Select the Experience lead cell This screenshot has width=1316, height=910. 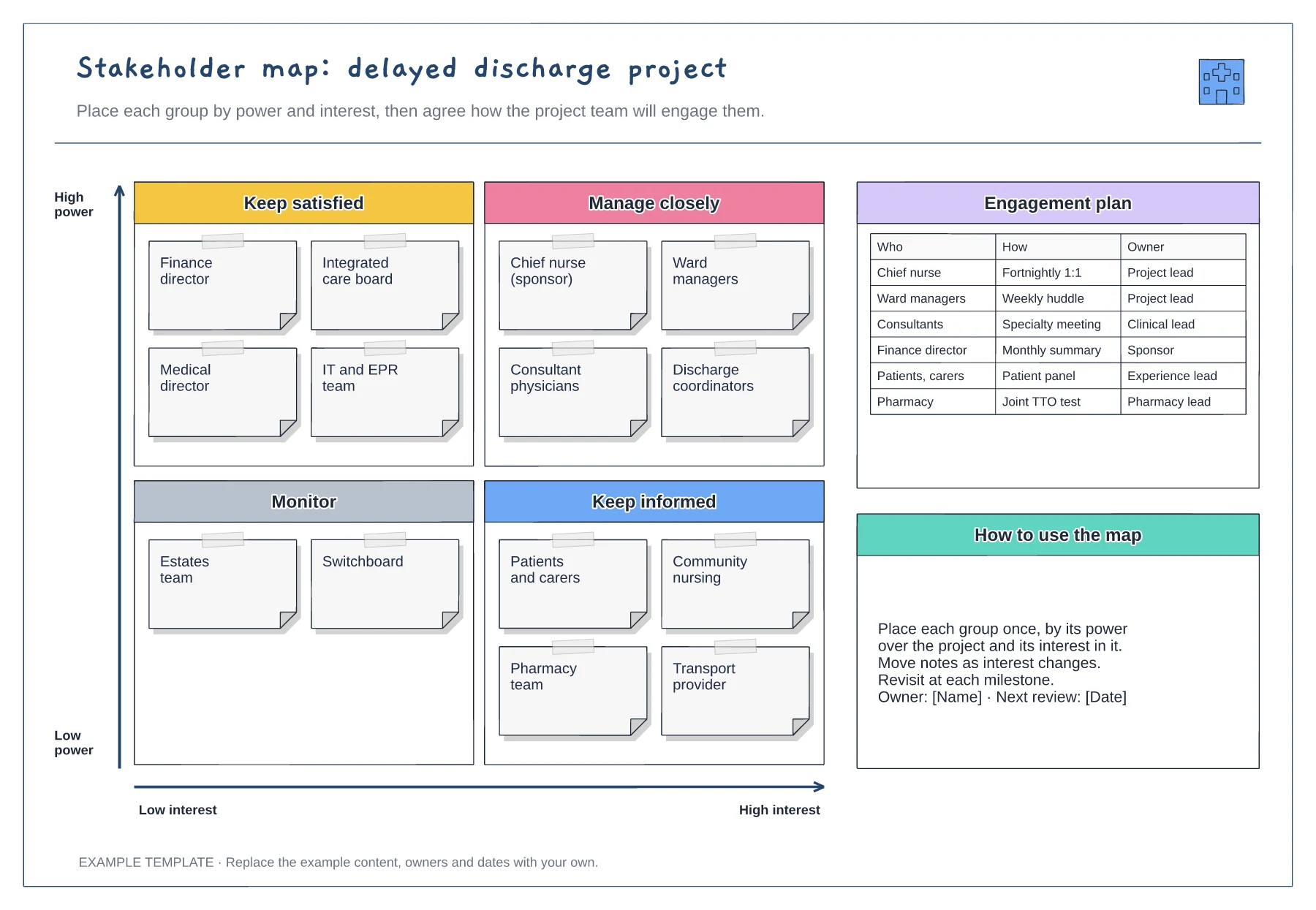coord(1183,376)
